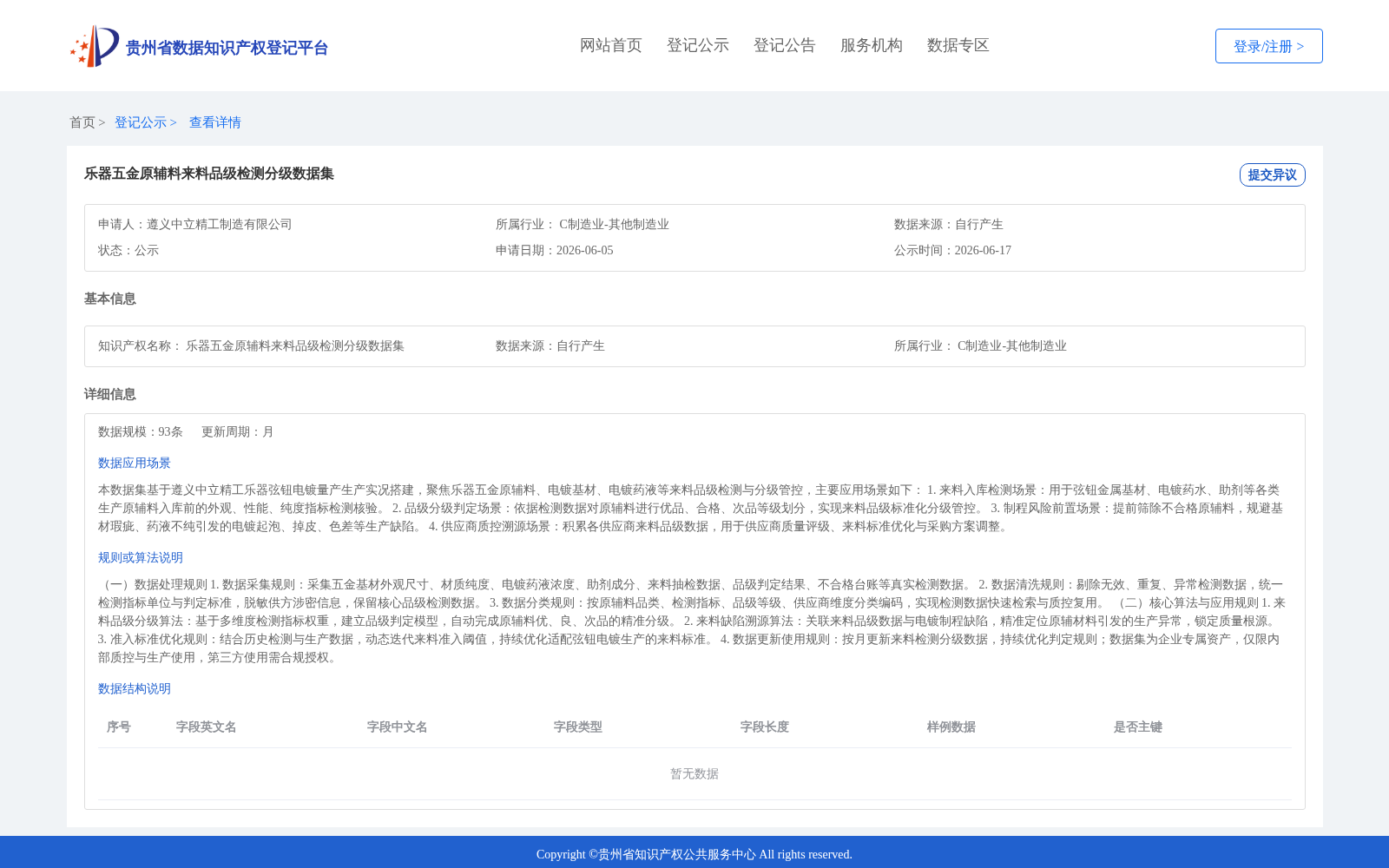Screen dimensions: 1389x868
Task: Click the 知识产权名称 field text
Action: coord(251,345)
